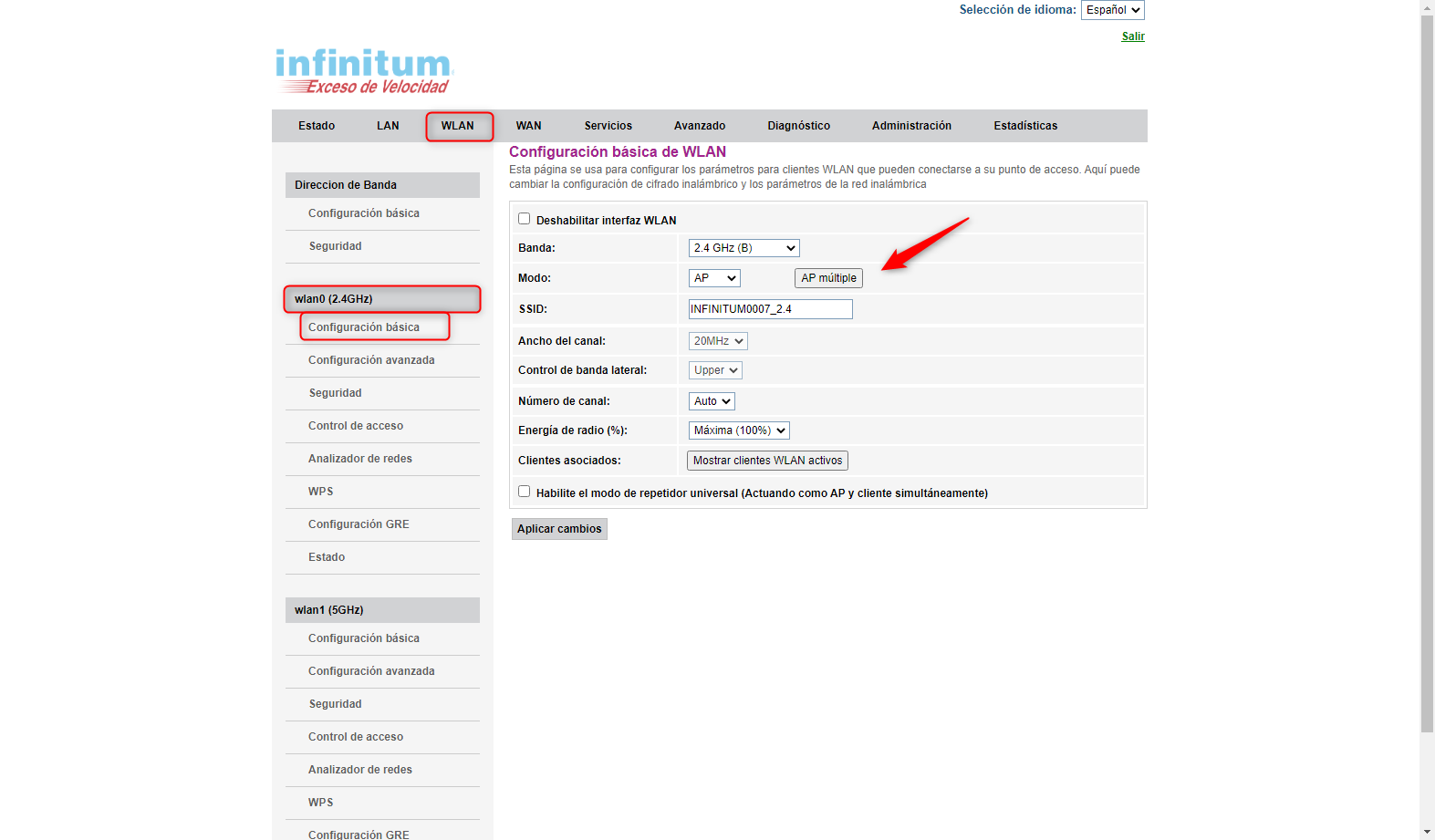This screenshot has height=840, width=1435.
Task: Go to the Administración tab
Action: pos(911,126)
